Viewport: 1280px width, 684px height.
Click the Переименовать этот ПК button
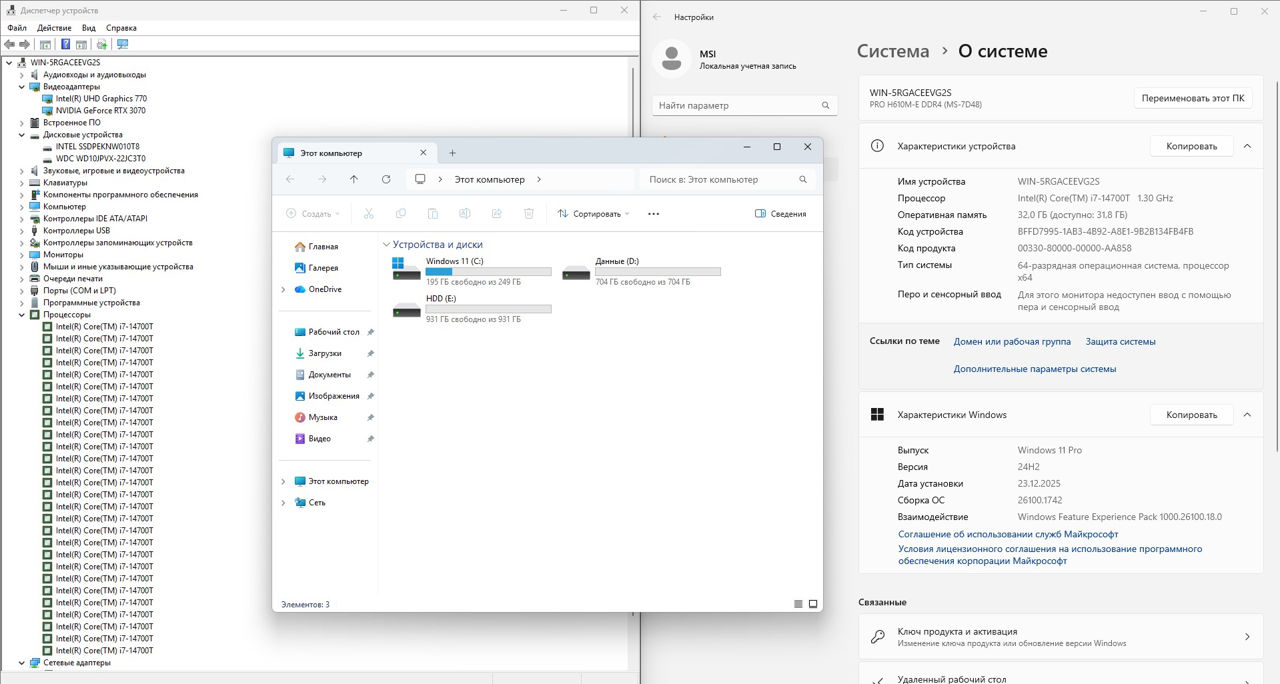(x=1193, y=99)
